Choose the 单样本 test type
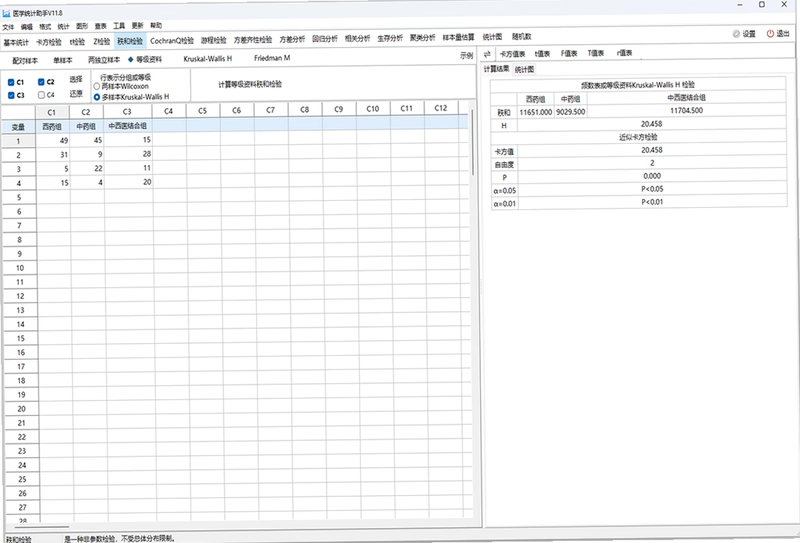This screenshot has height=543, width=800. coord(63,60)
